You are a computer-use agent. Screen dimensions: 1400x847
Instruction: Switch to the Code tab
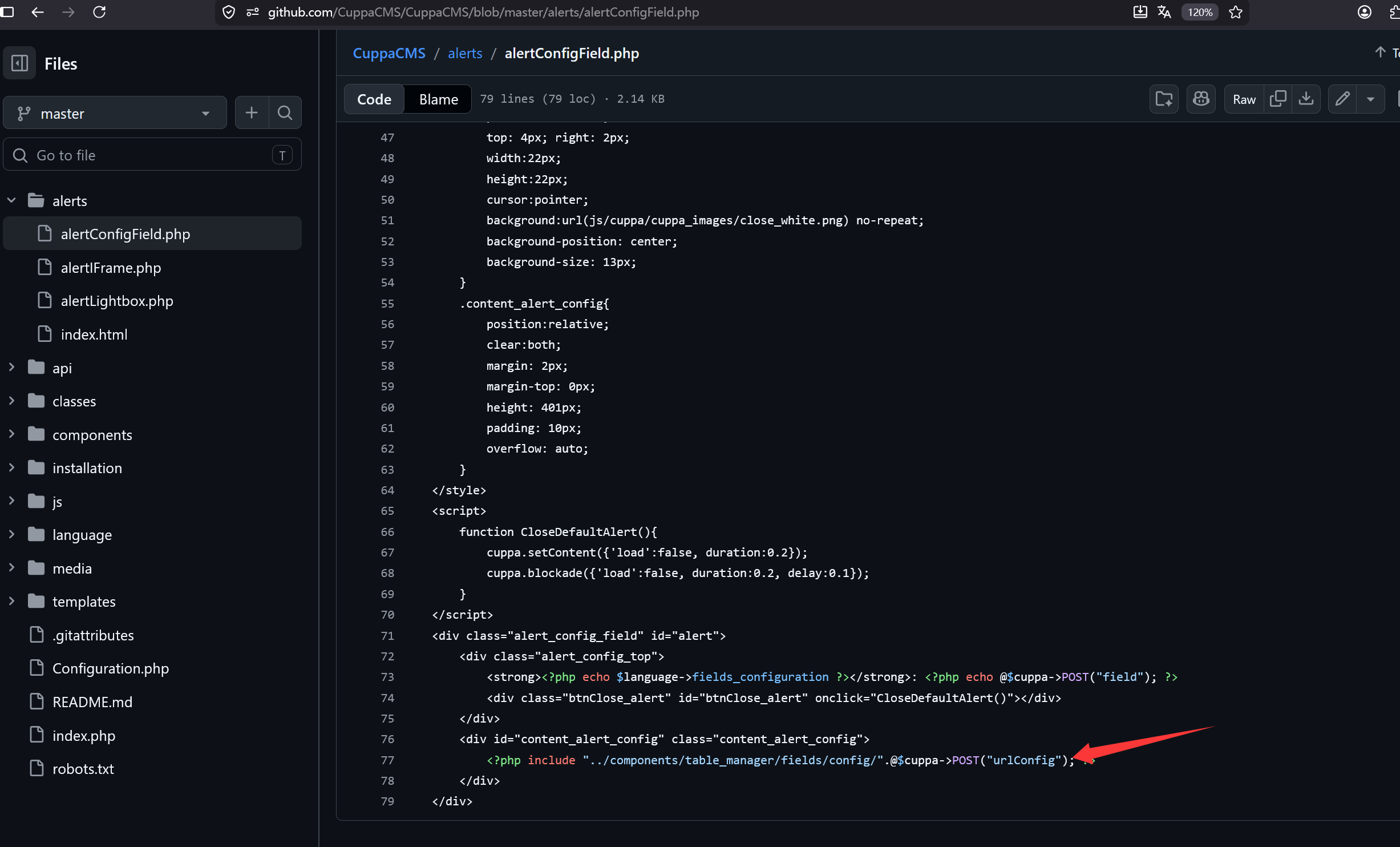coord(374,99)
